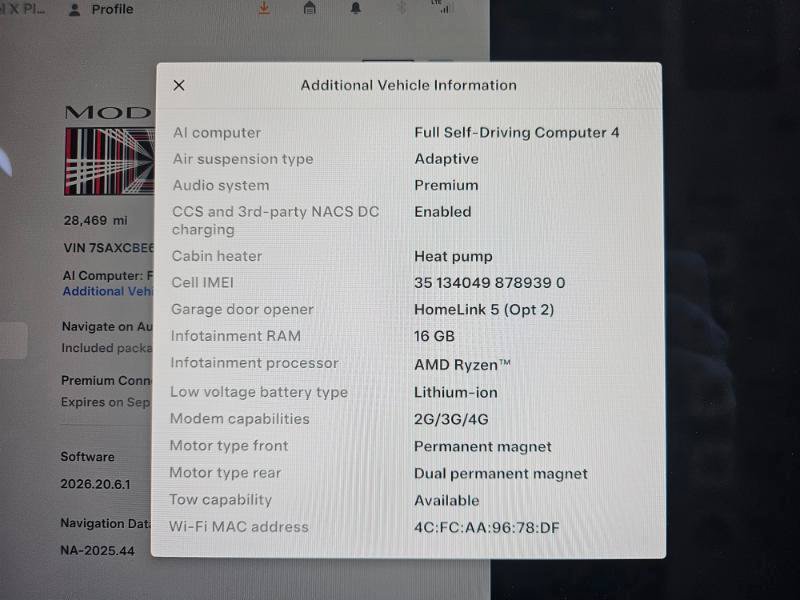Select 'CCS and 3rd-party NACS DC charging' label

(x=275, y=220)
